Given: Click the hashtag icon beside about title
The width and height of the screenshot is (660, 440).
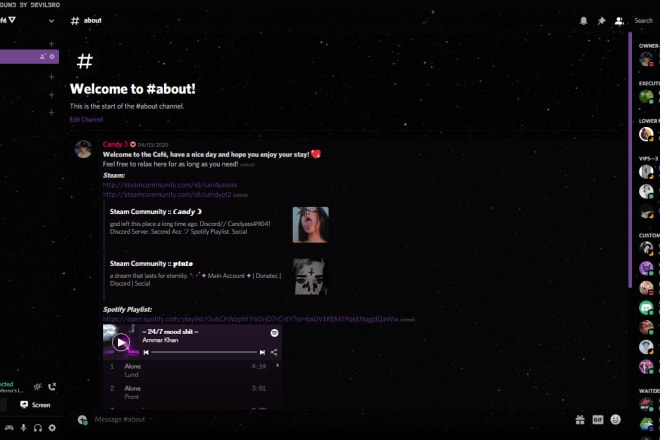Looking at the screenshot, I should (75, 21).
